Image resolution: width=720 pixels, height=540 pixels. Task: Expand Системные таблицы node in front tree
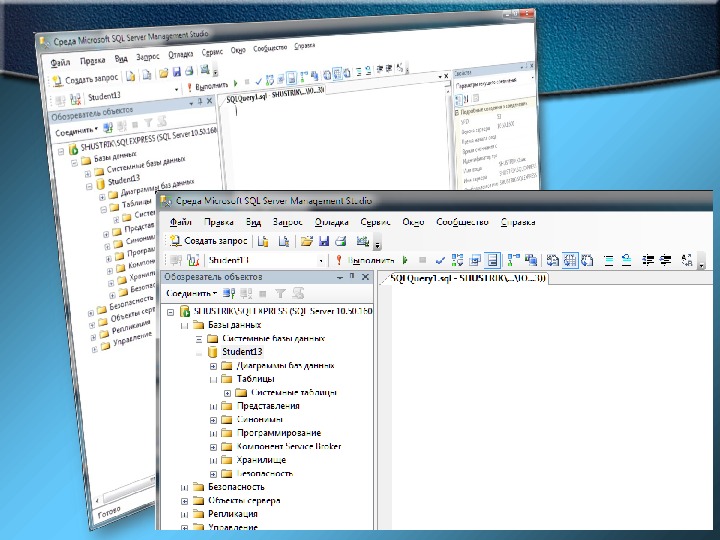(x=227, y=393)
